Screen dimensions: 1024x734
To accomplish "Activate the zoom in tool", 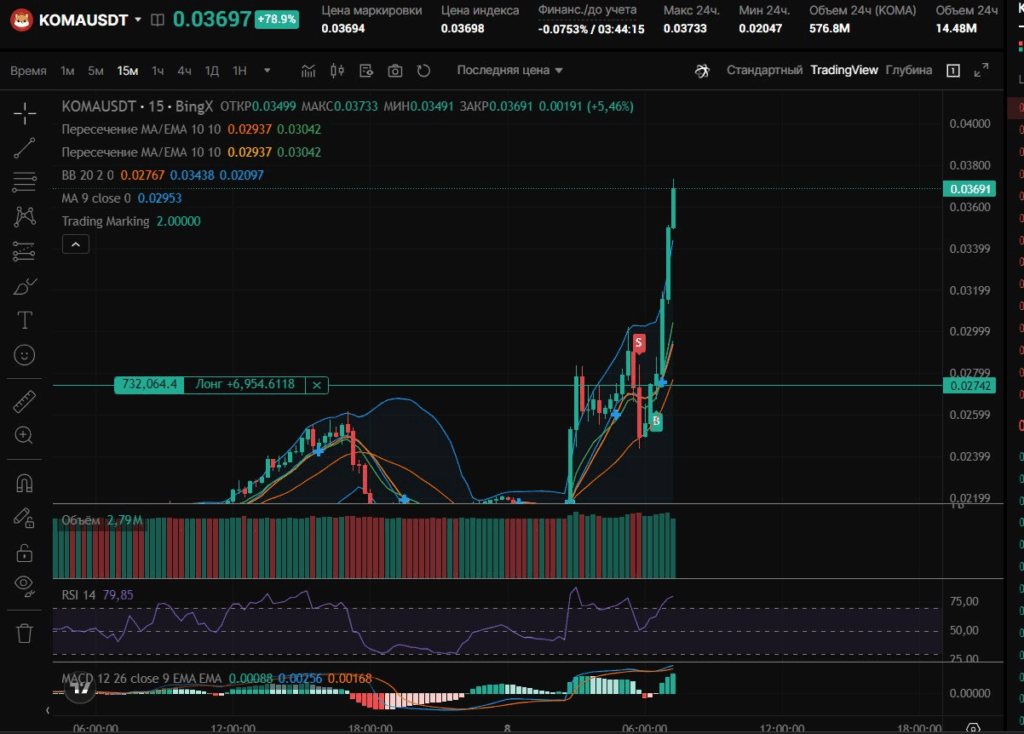I will 25,436.
